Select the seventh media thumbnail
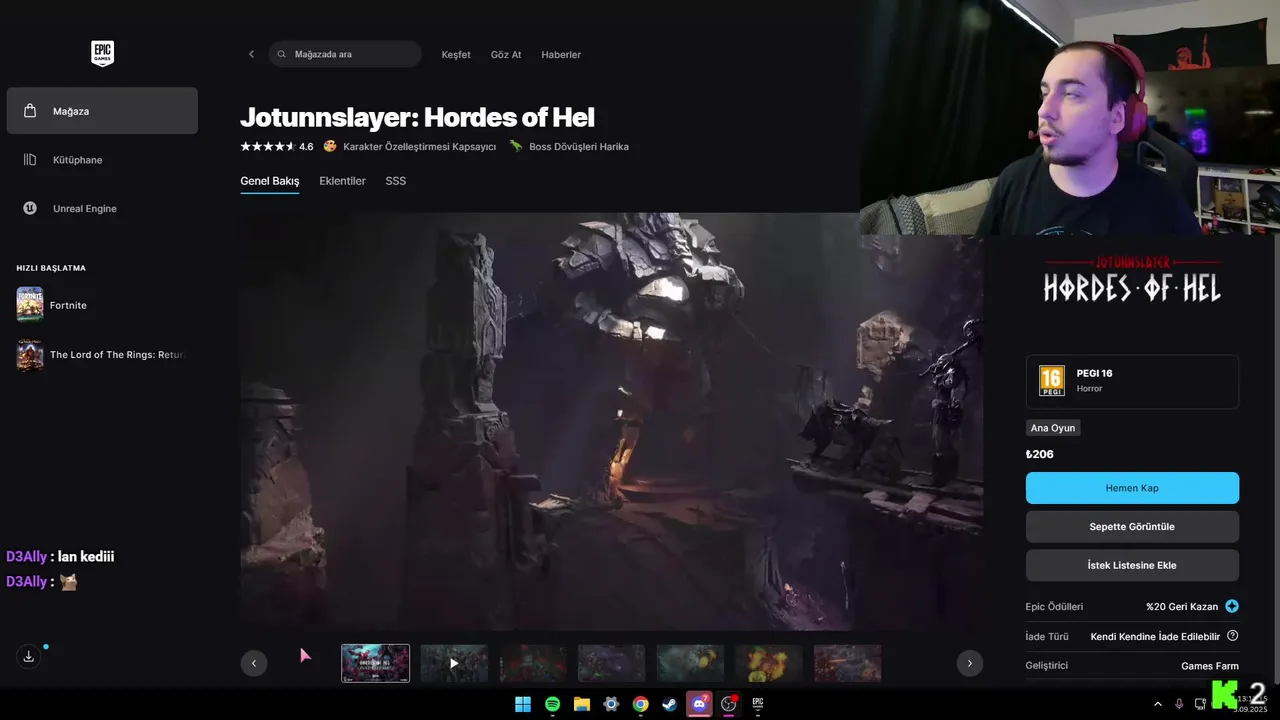 point(848,663)
